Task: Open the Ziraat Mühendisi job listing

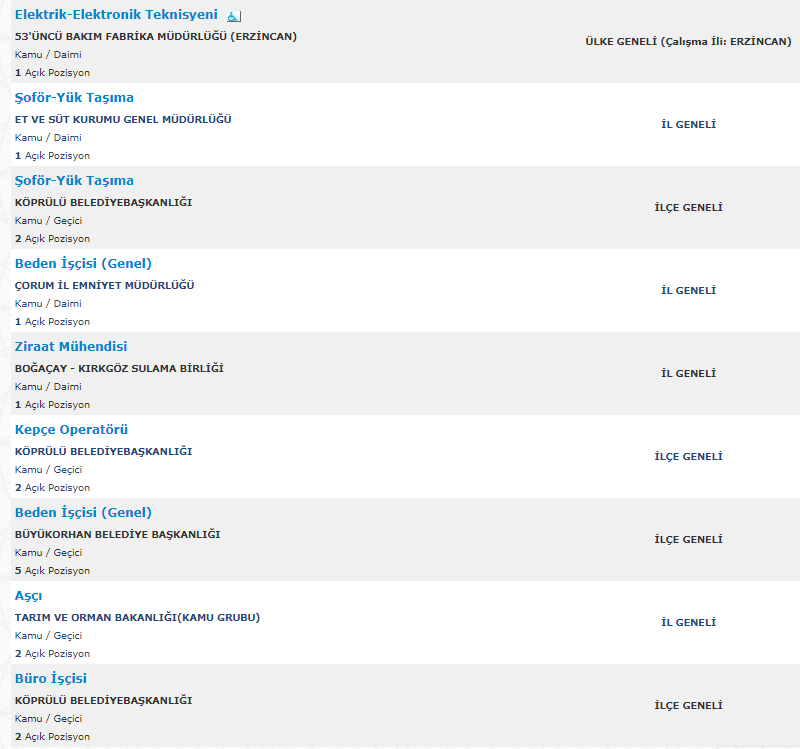Action: pos(71,346)
